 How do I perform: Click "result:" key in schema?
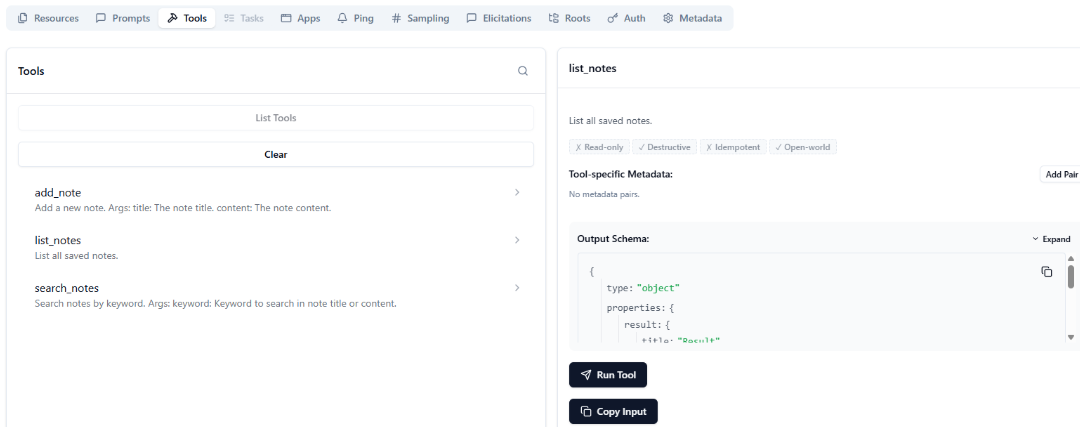click(641, 324)
